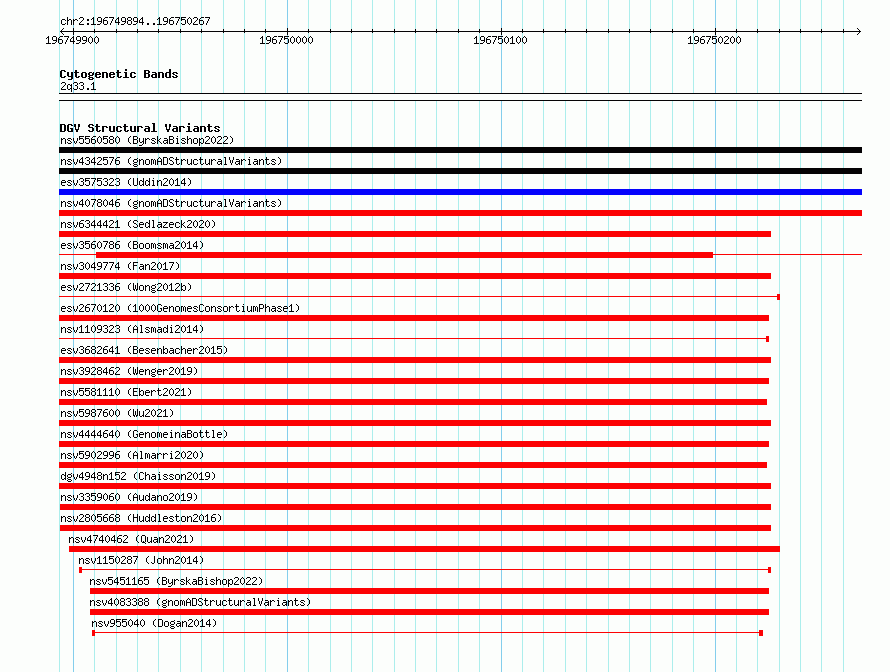This screenshot has height=672, width=890.
Task: Select the nsv5581110 (Ebert2021) label
Action: click(126, 392)
